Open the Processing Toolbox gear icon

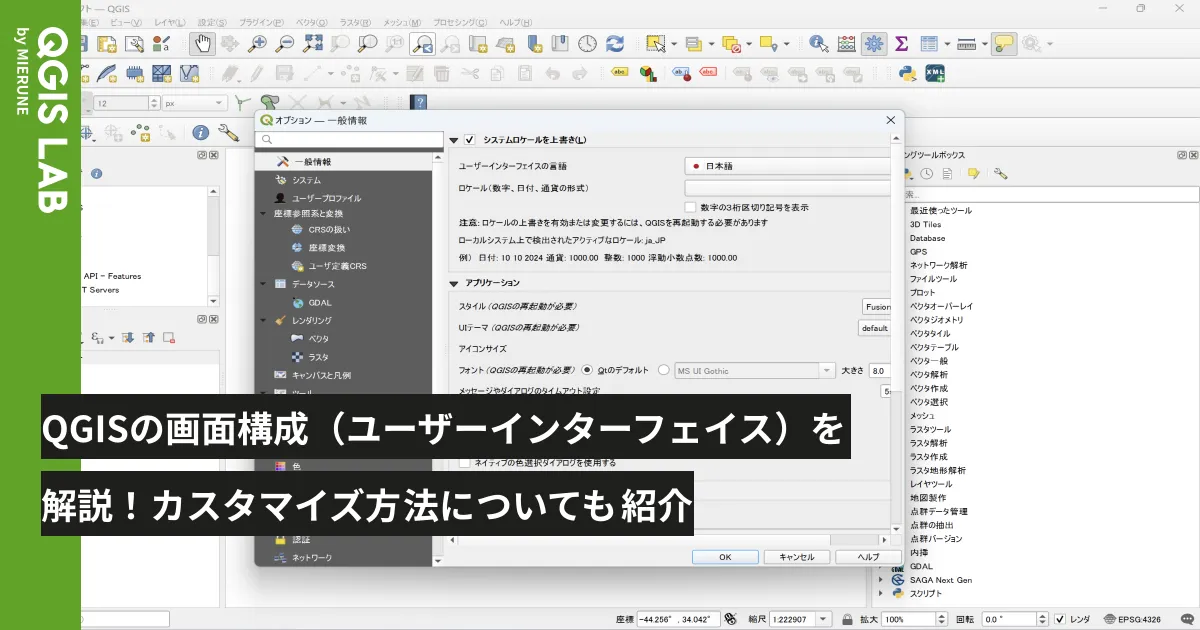pos(874,43)
